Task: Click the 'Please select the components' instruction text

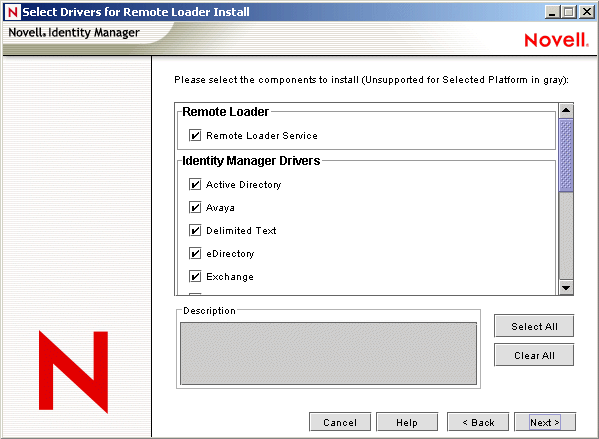Action: (371, 79)
